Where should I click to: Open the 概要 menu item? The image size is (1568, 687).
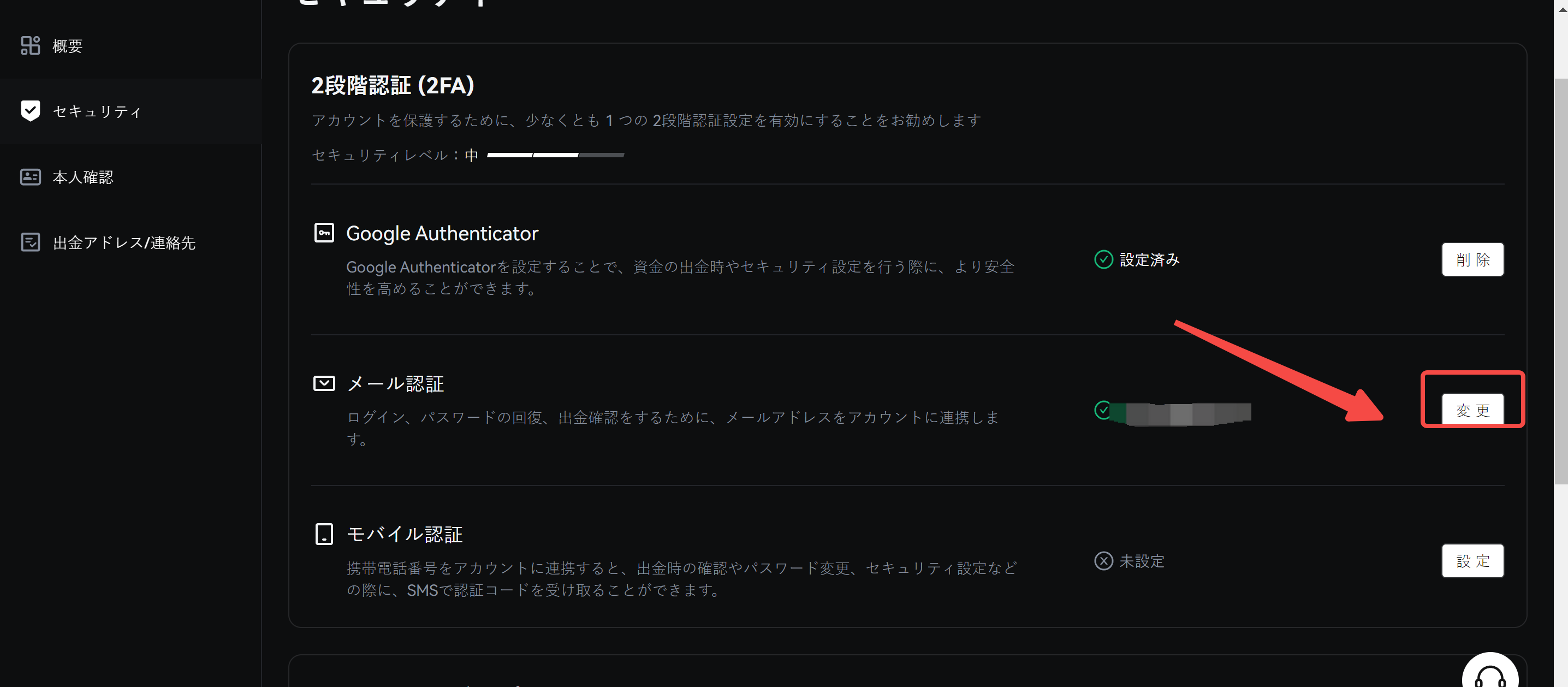tap(67, 46)
